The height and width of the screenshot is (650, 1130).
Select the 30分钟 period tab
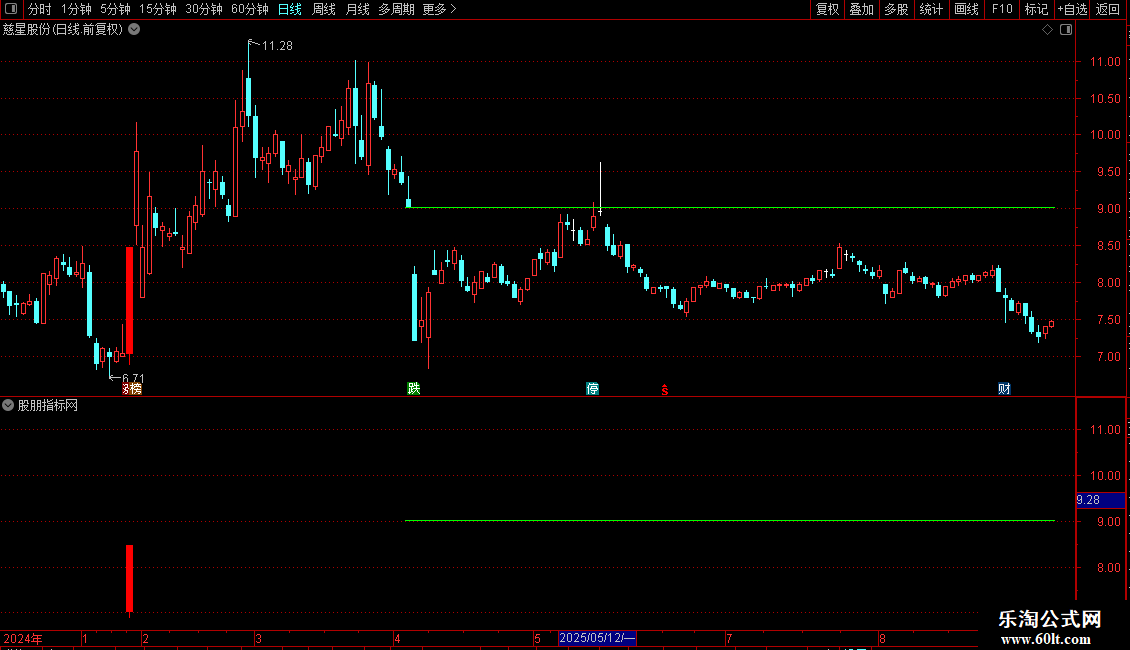(203, 9)
